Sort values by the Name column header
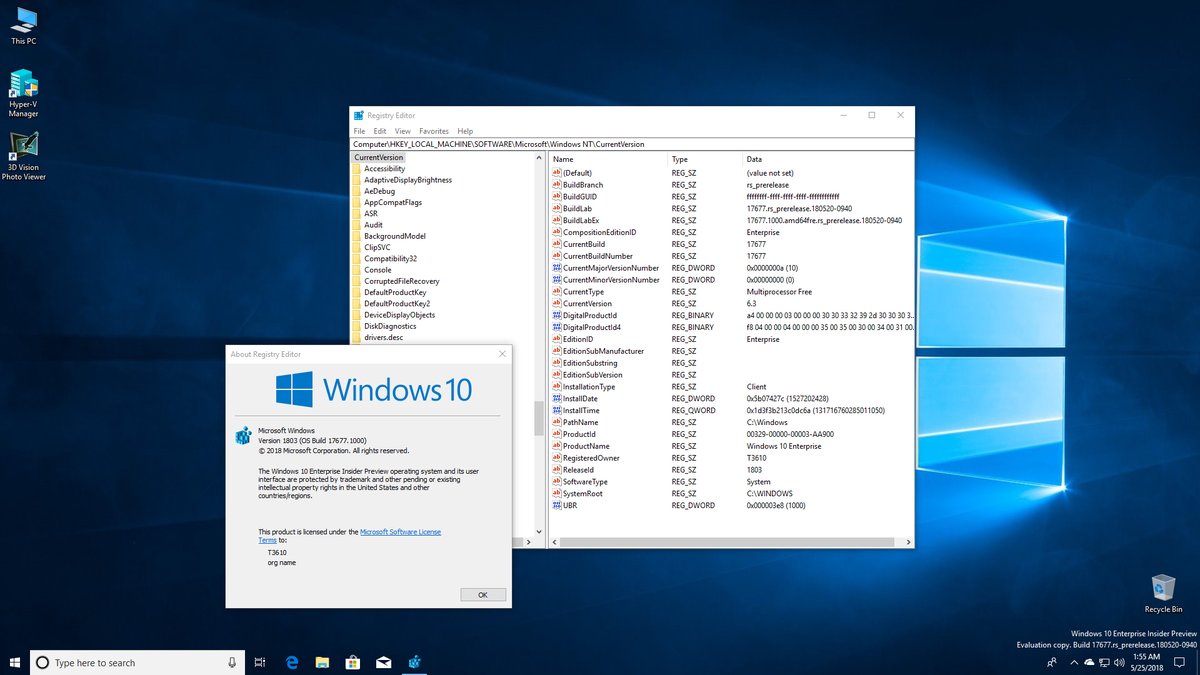1200x675 pixels. point(608,159)
